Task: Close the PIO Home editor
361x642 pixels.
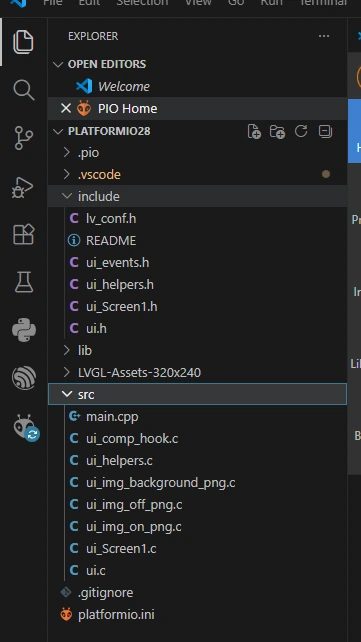Action: (65, 109)
